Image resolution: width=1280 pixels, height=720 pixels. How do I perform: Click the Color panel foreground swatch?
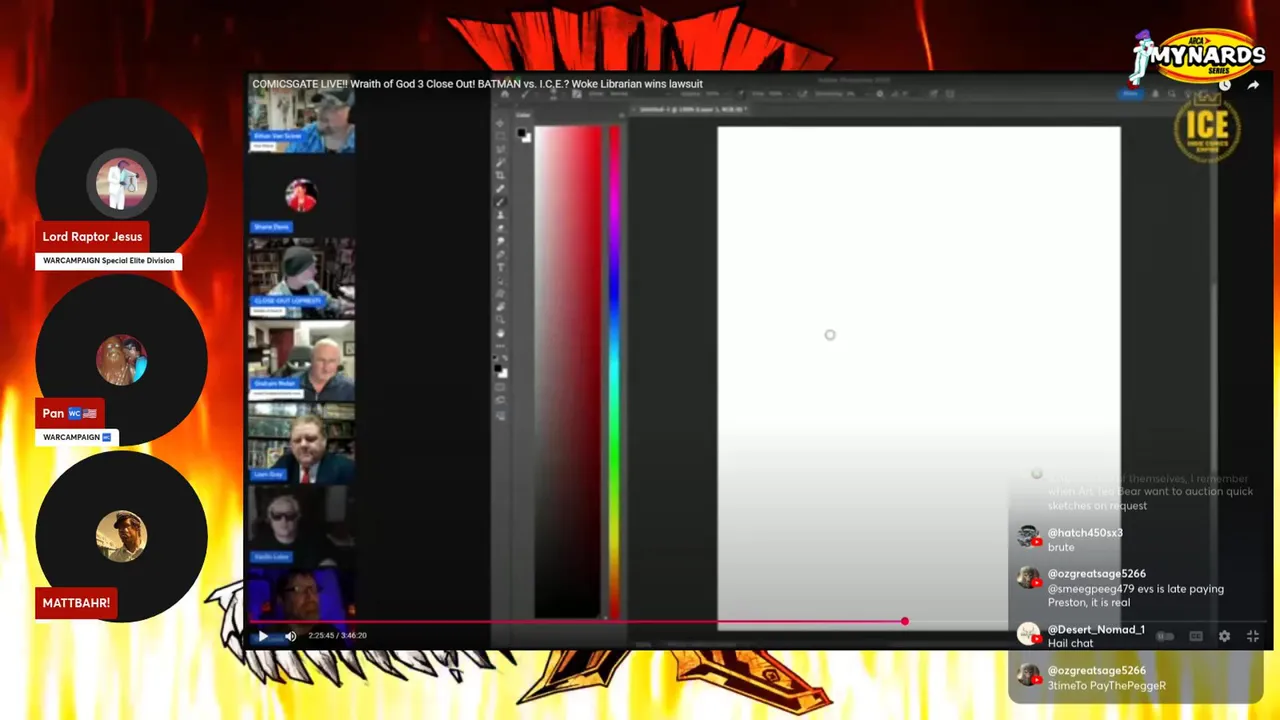click(x=523, y=133)
